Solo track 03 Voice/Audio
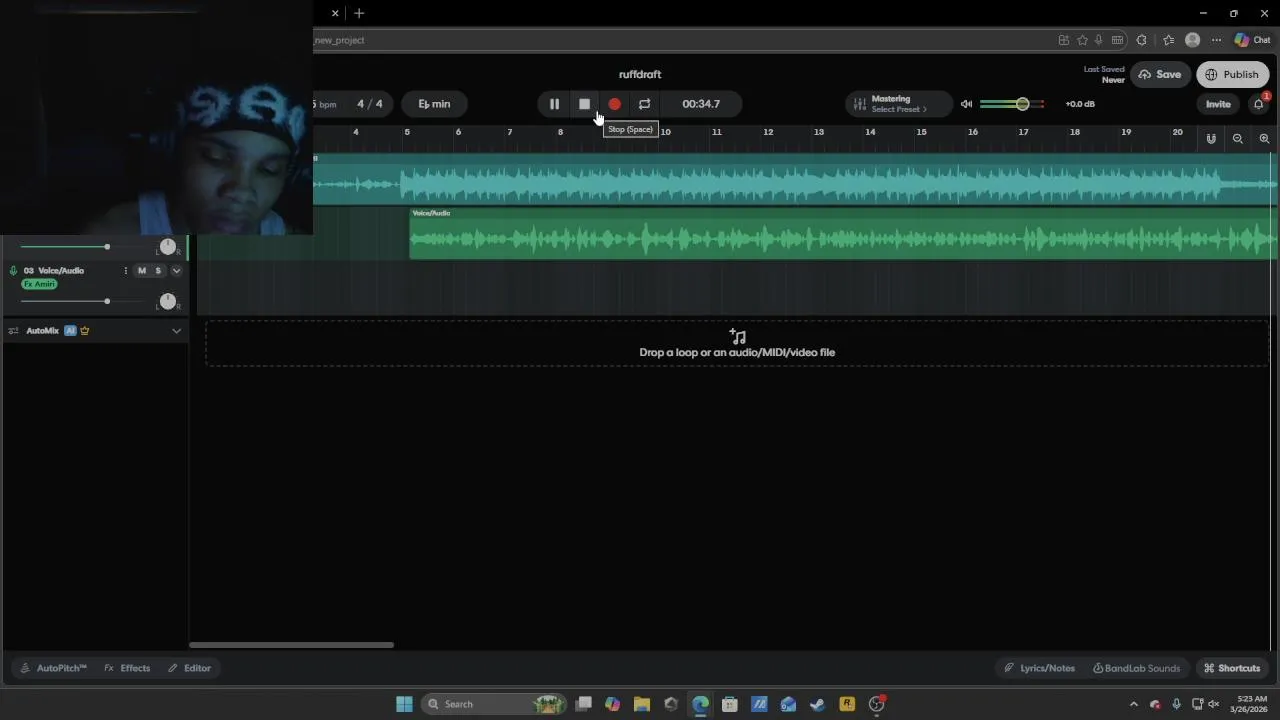 158,271
